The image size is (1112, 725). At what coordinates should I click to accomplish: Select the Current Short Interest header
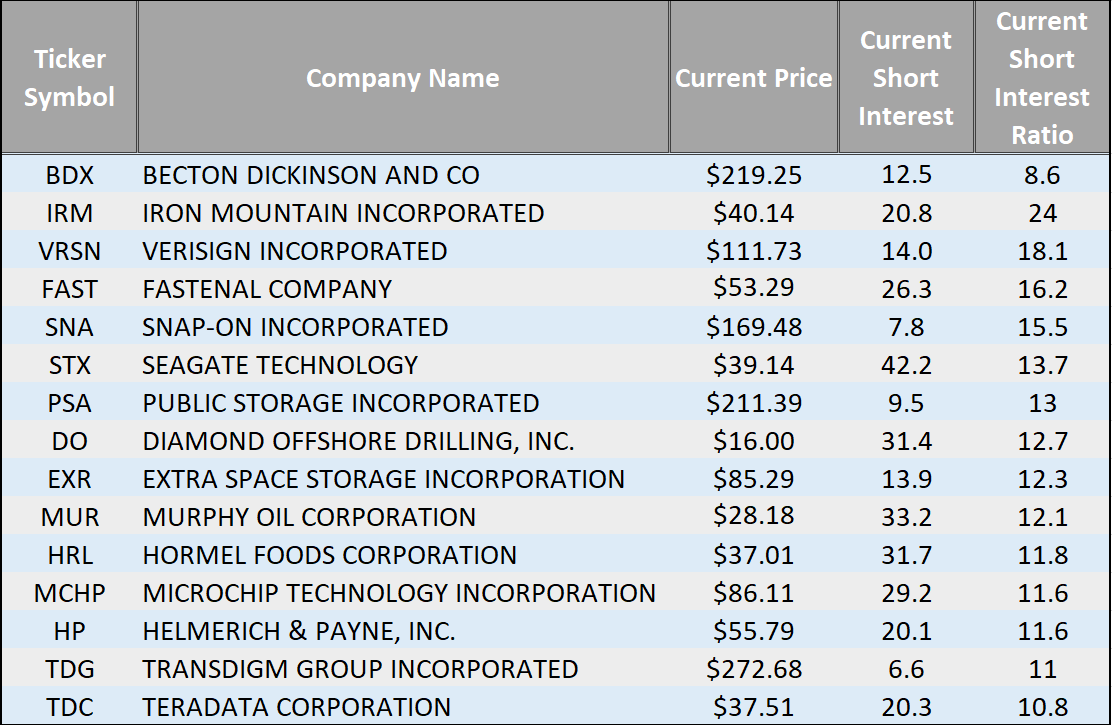point(906,78)
